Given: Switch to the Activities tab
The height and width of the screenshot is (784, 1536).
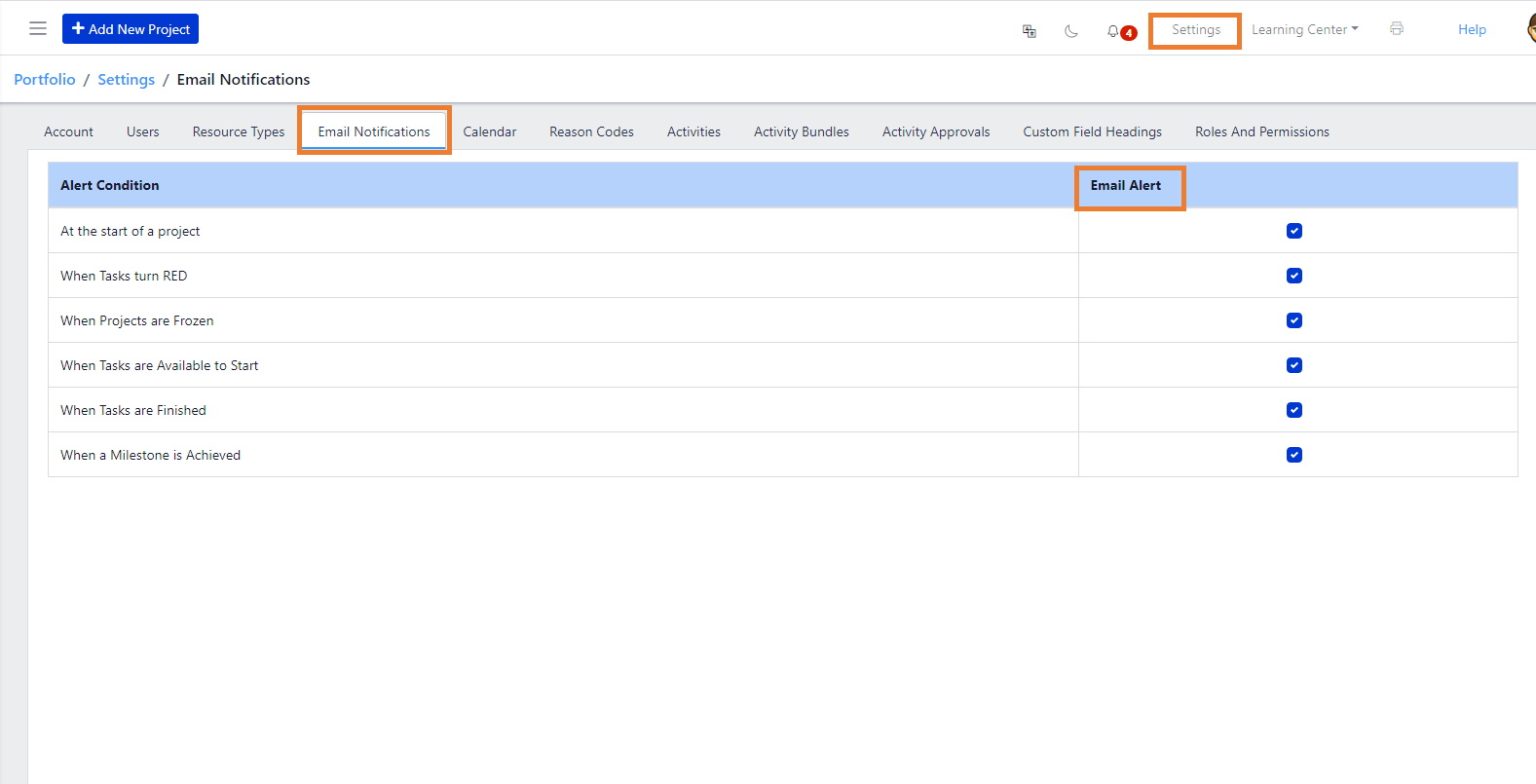Looking at the screenshot, I should coord(694,132).
